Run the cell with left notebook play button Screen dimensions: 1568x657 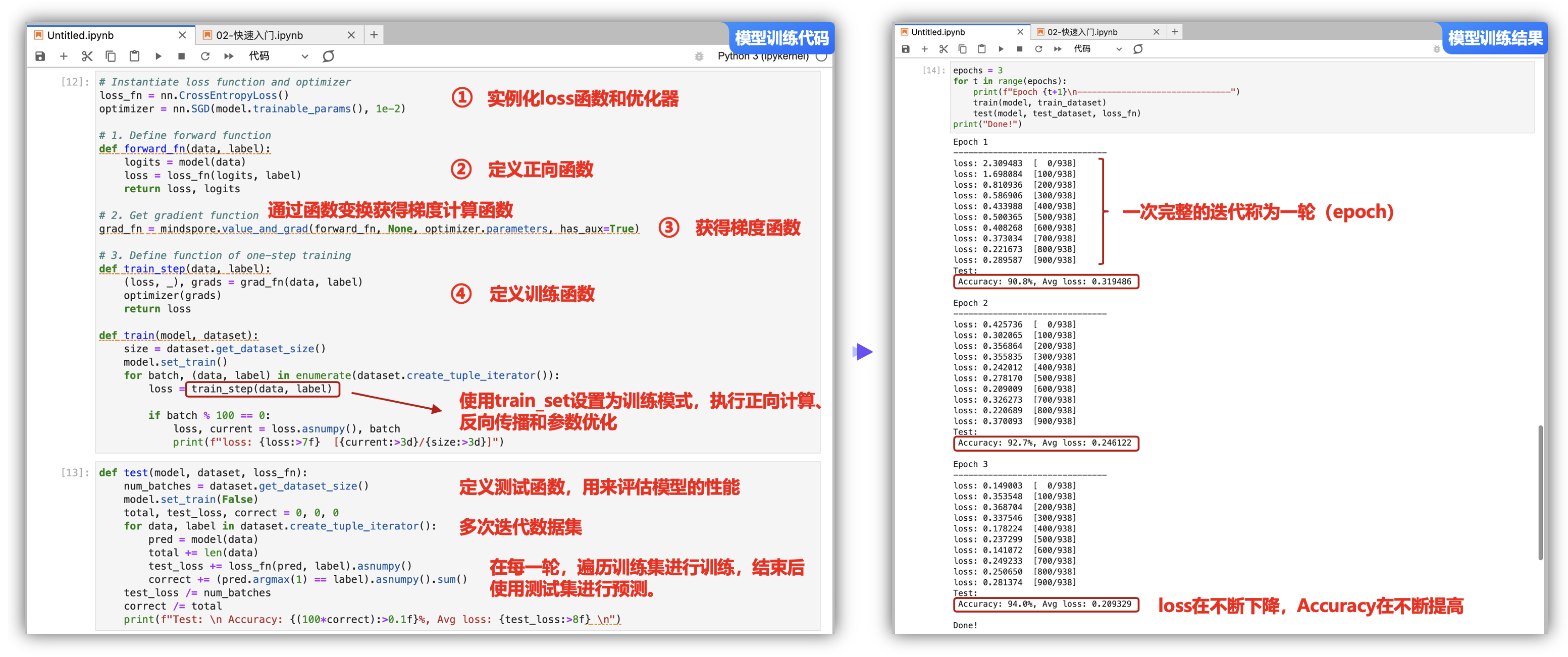(x=158, y=56)
